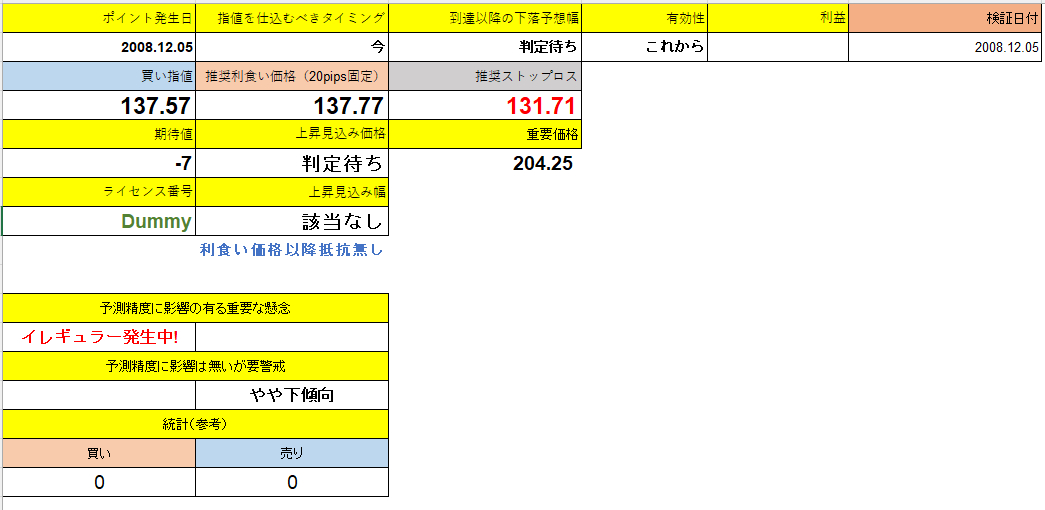1045x510 pixels.
Task: Click the expected value -7 cell
Action: [x=99, y=163]
